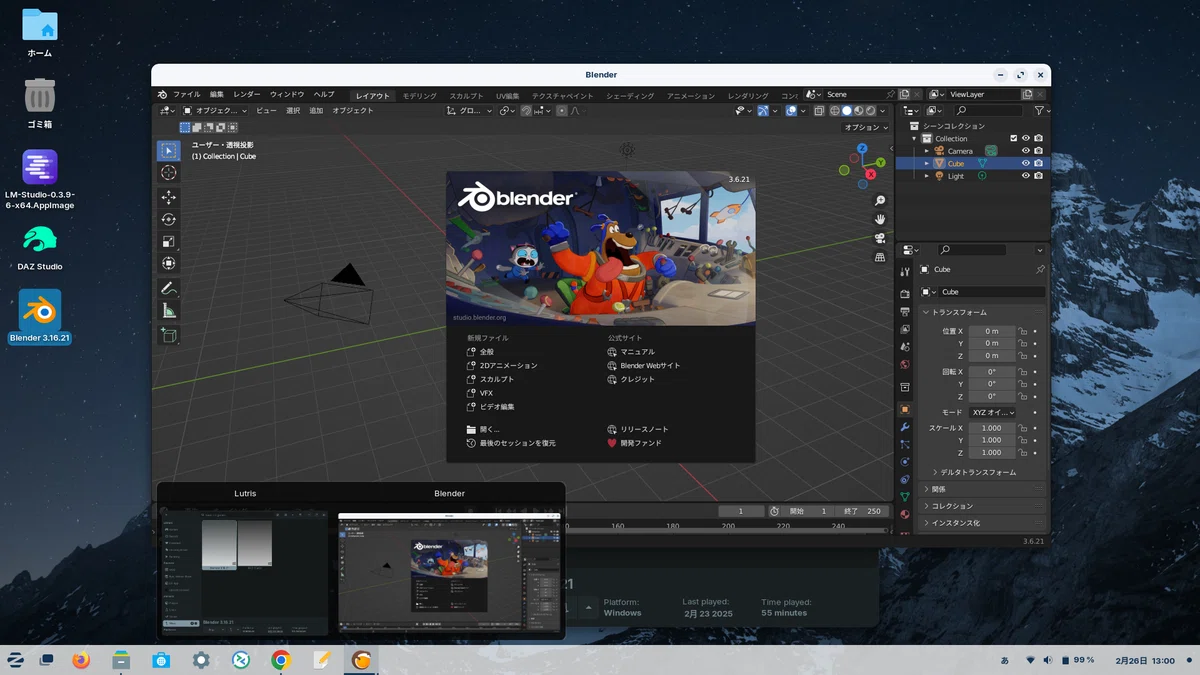Click 開く... on the splash screen
This screenshot has width=1200, height=675.
483,429
